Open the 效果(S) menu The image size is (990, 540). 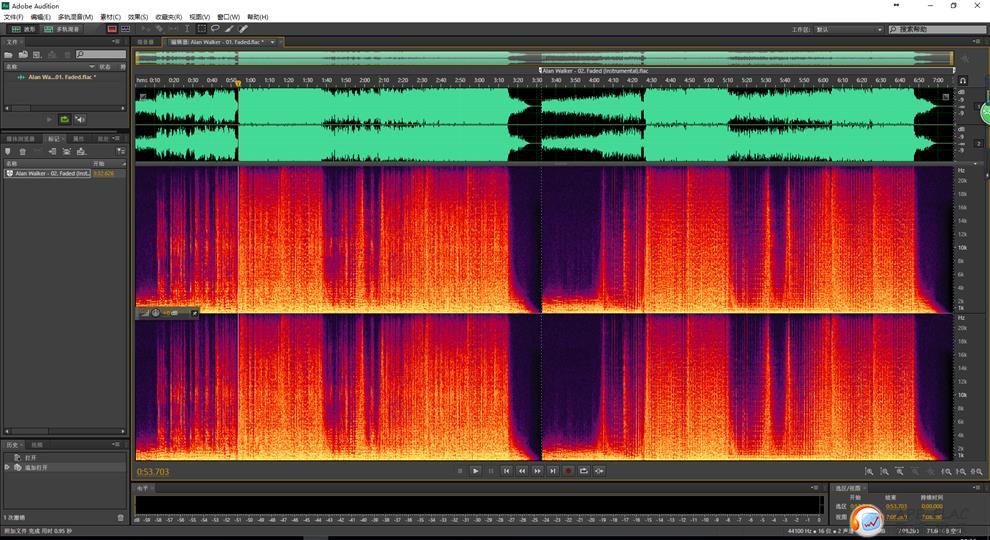(x=138, y=17)
